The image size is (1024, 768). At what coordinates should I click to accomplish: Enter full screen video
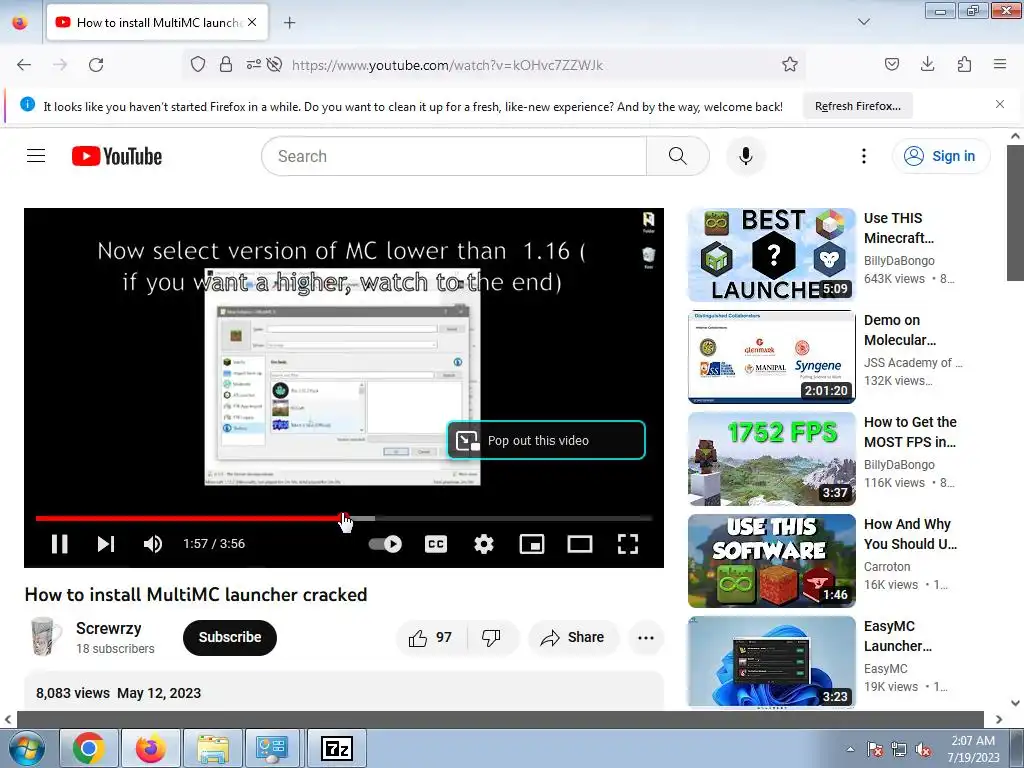628,543
